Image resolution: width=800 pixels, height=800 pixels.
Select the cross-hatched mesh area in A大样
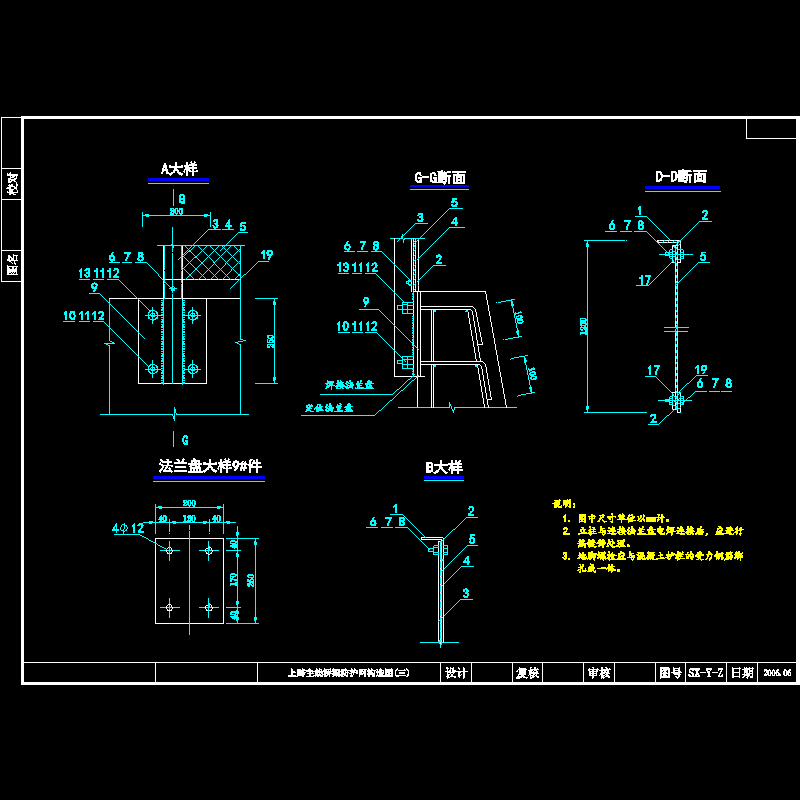coord(211,263)
